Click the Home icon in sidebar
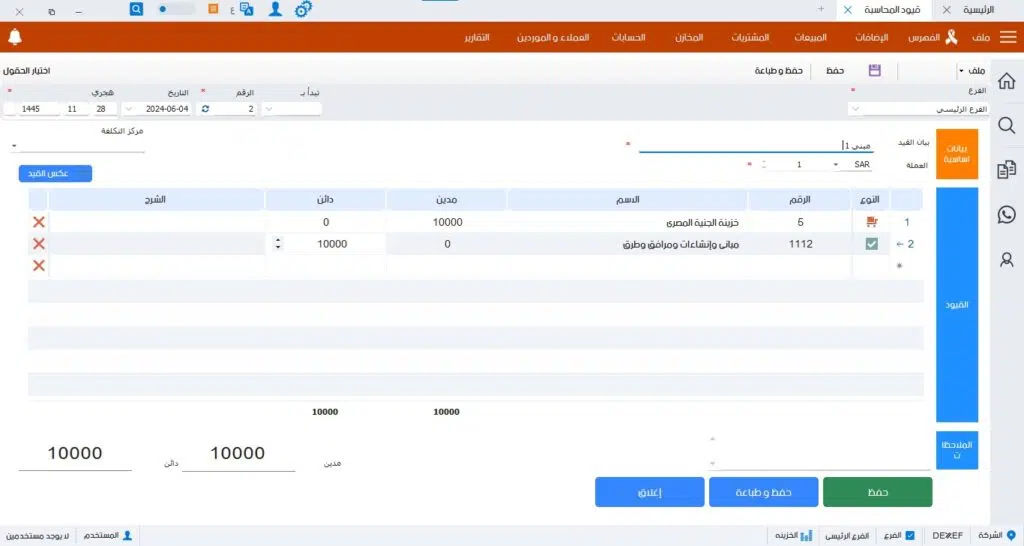1024x546 pixels. point(1007,81)
